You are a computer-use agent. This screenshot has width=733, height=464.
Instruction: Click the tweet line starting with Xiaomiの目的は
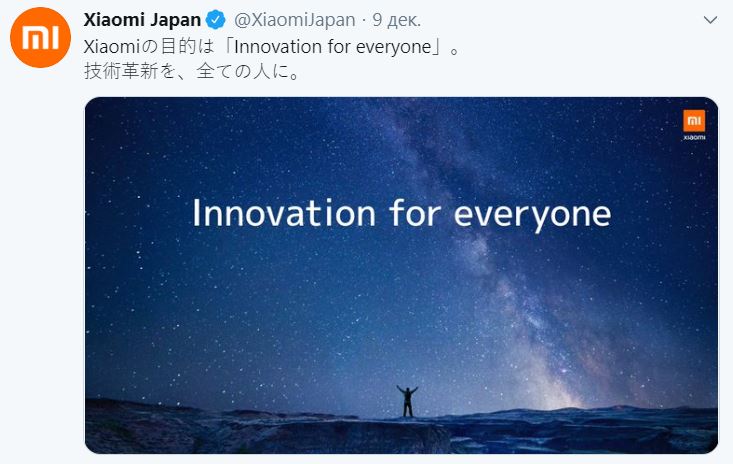pos(272,47)
